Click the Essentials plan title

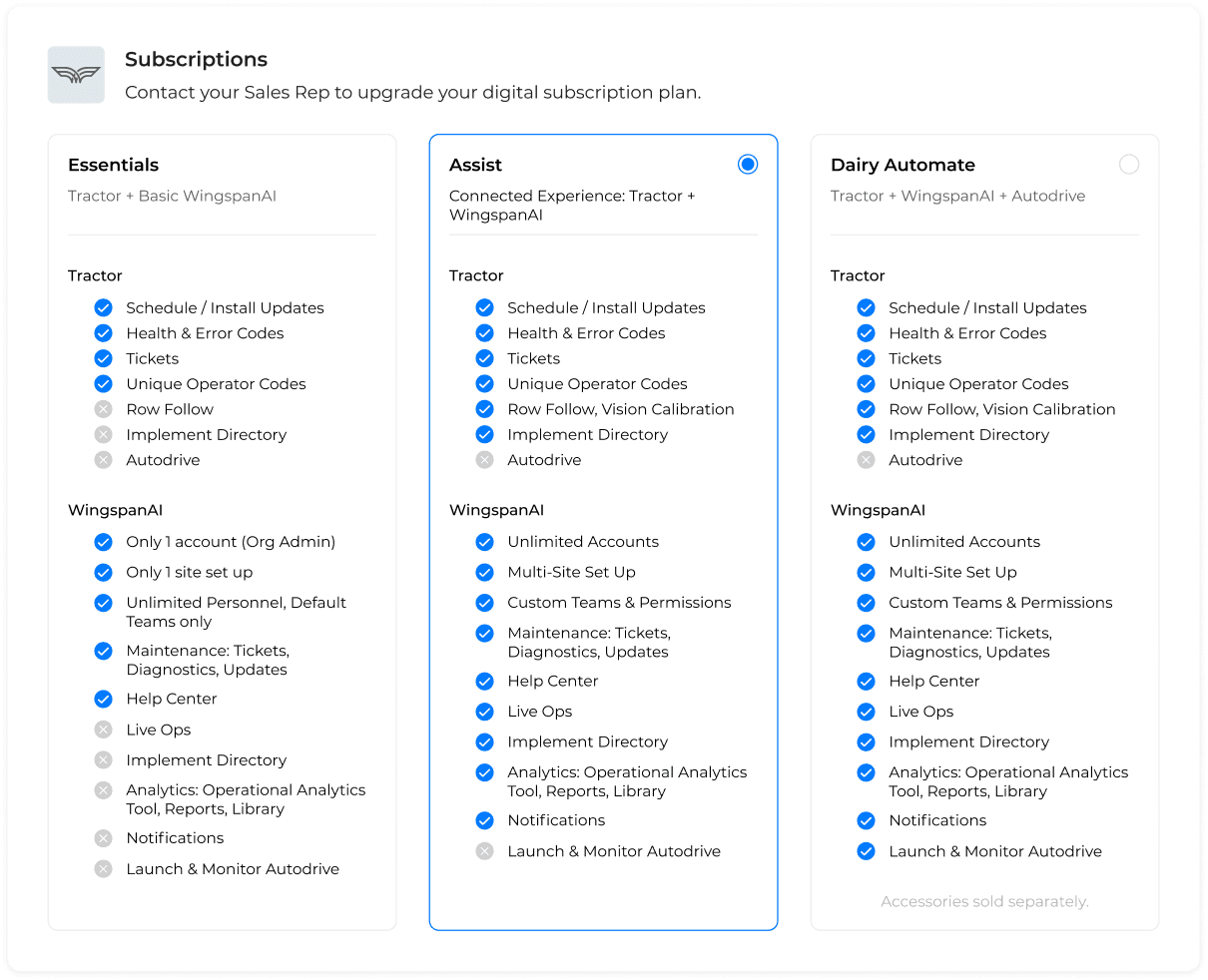113,165
